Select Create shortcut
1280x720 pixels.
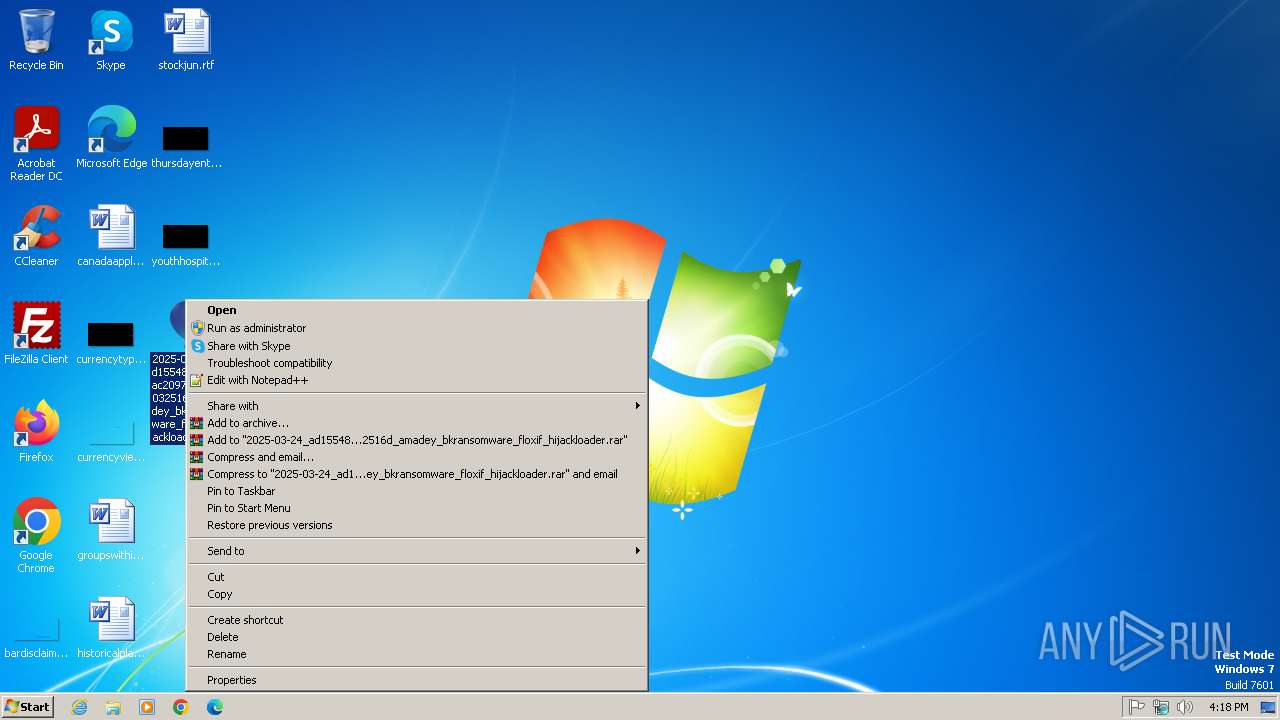418,620
